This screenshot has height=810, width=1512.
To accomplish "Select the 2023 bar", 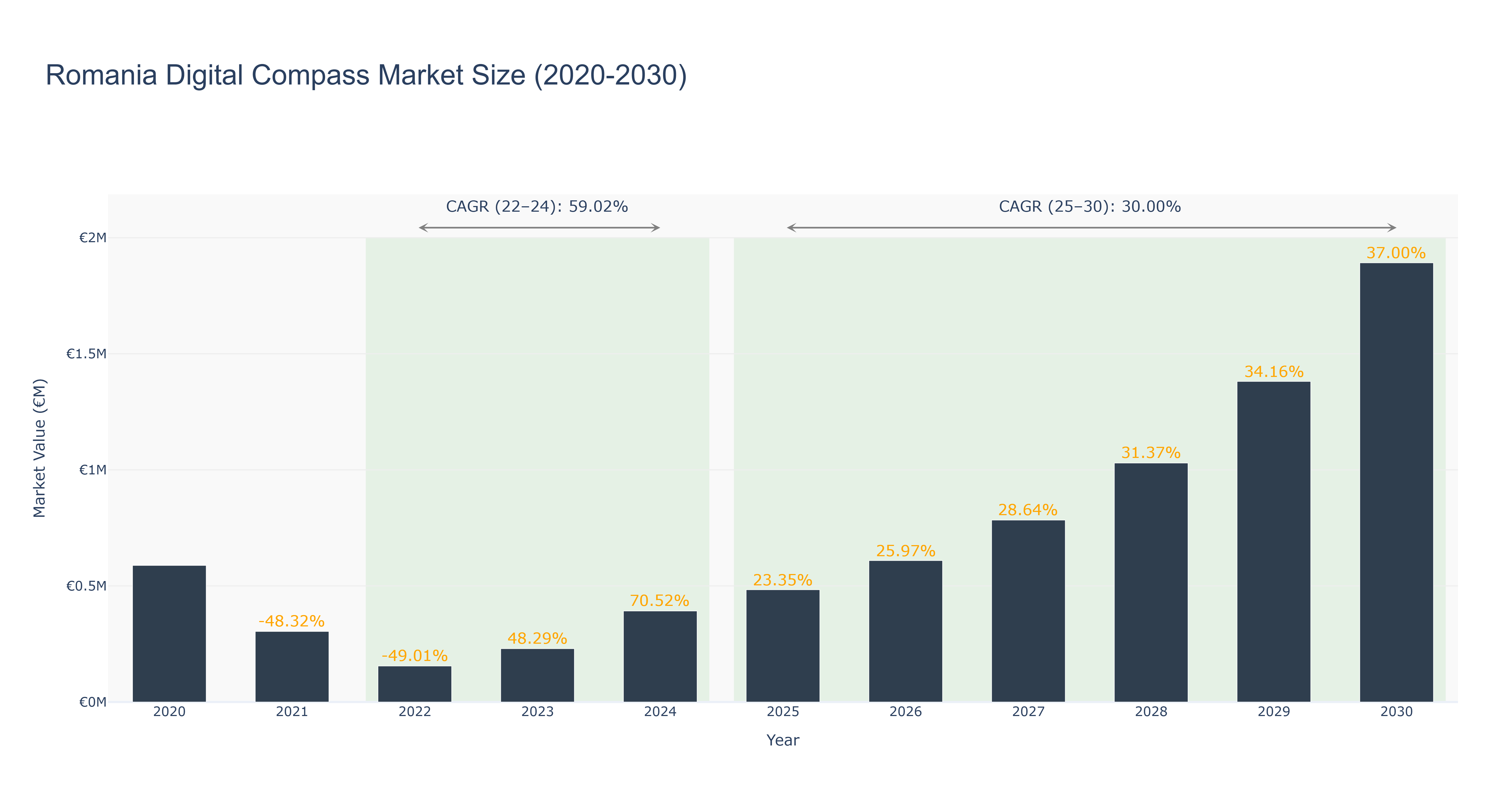I will coord(537,675).
